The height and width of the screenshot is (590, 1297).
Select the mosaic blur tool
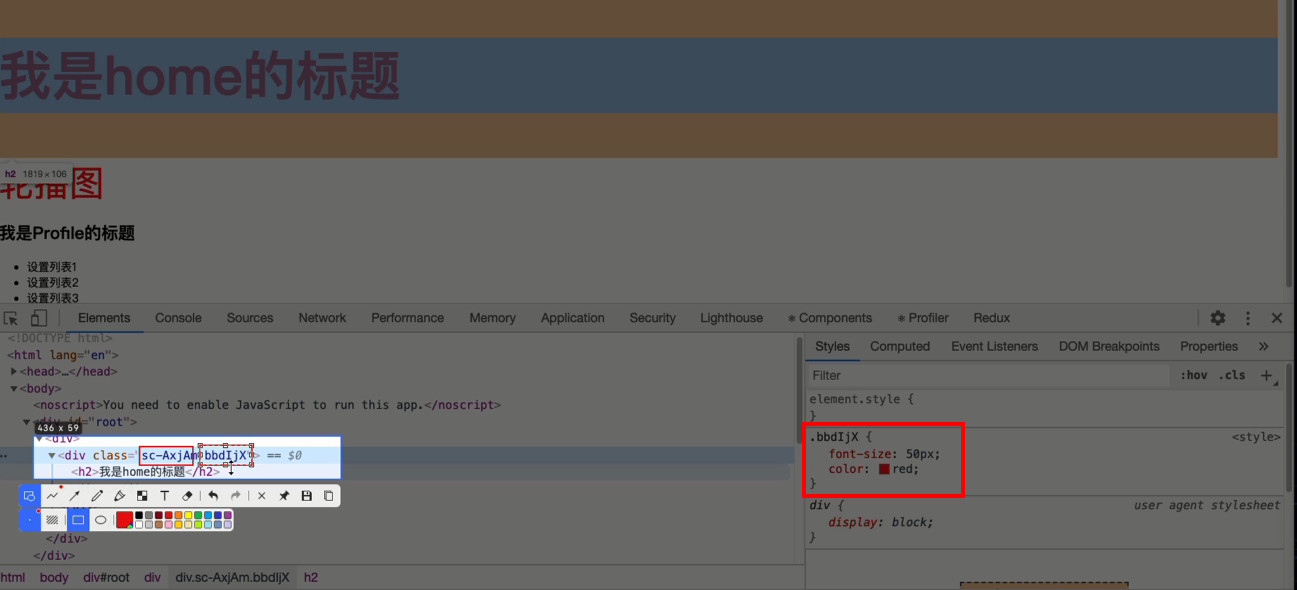(x=142, y=496)
